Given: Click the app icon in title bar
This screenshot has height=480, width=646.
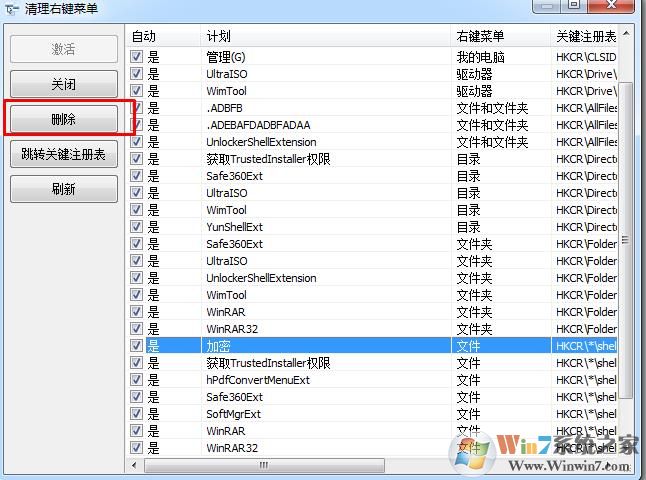Looking at the screenshot, I should (12, 9).
